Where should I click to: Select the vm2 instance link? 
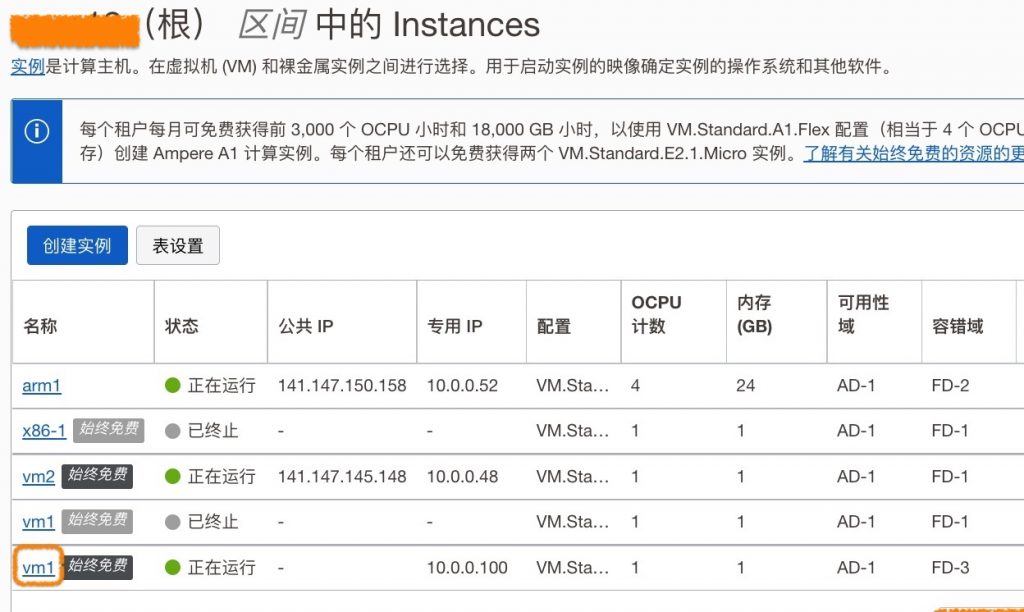point(39,477)
